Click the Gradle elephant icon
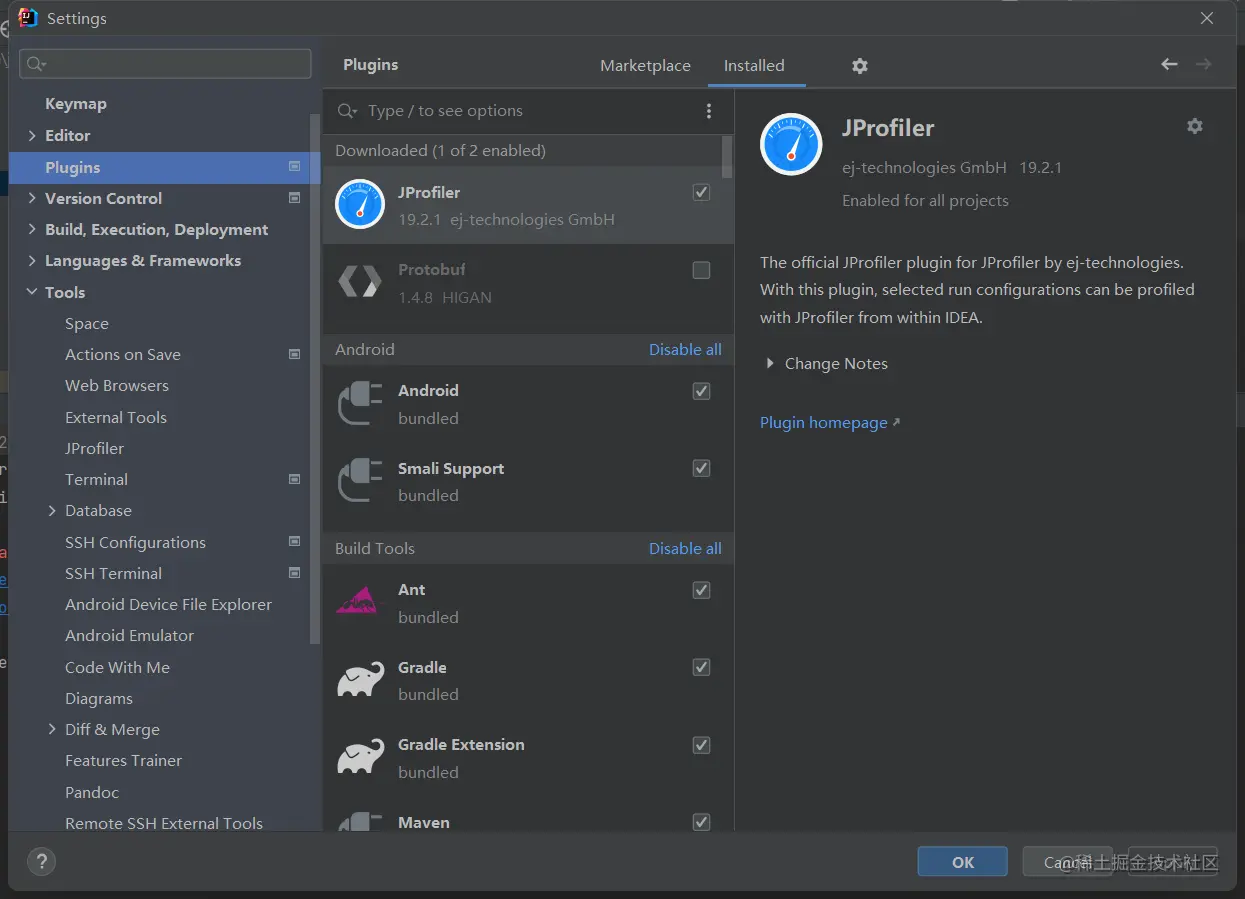Viewport: 1245px width, 899px height. pyautogui.click(x=360, y=679)
